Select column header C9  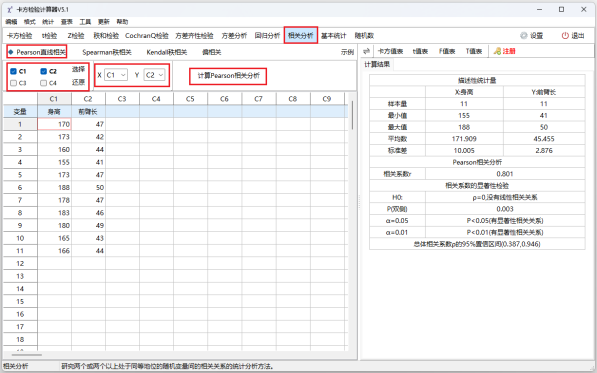coord(327,99)
